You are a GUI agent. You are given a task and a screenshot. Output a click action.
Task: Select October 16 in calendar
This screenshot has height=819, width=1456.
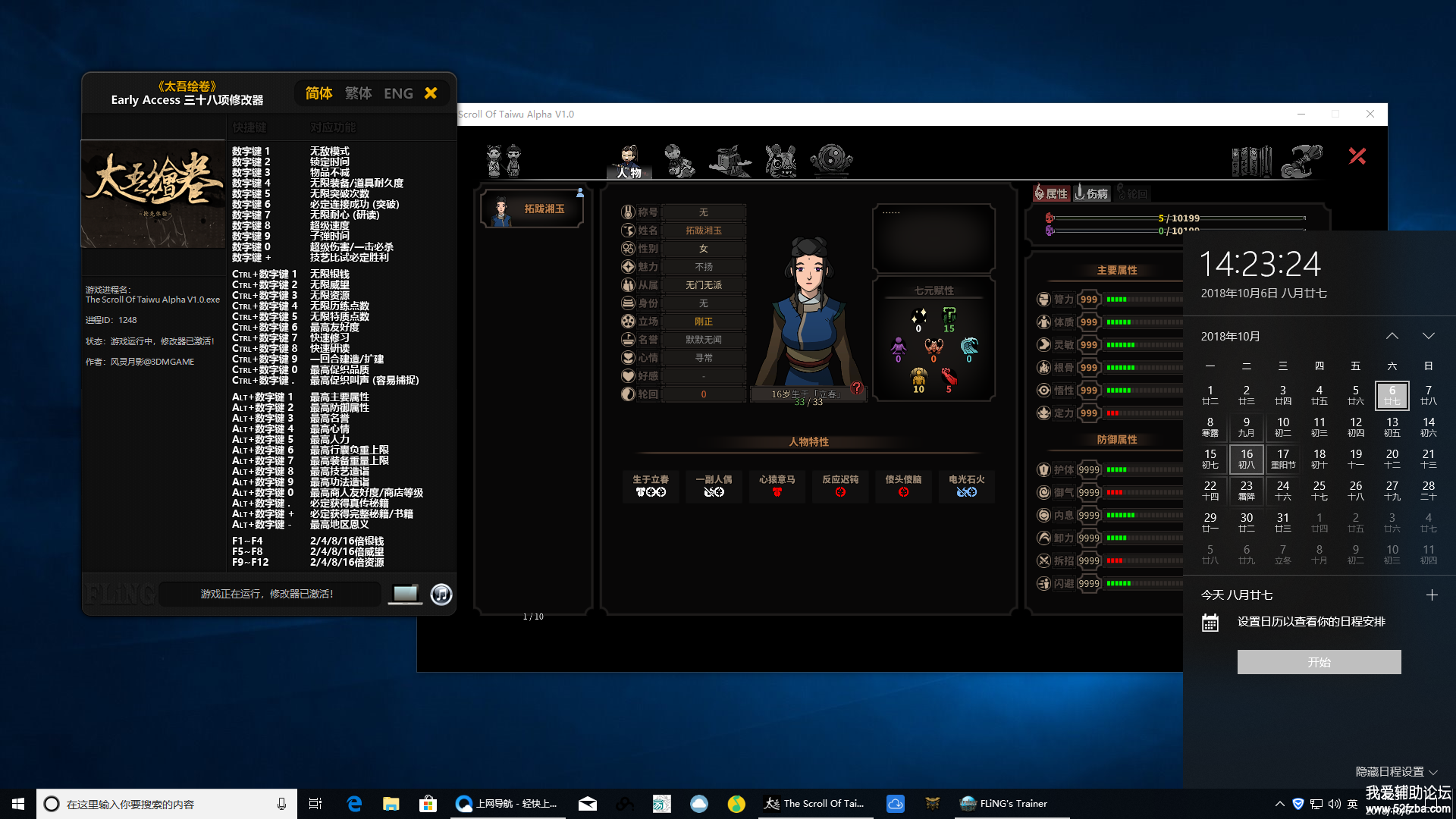coord(1247,459)
